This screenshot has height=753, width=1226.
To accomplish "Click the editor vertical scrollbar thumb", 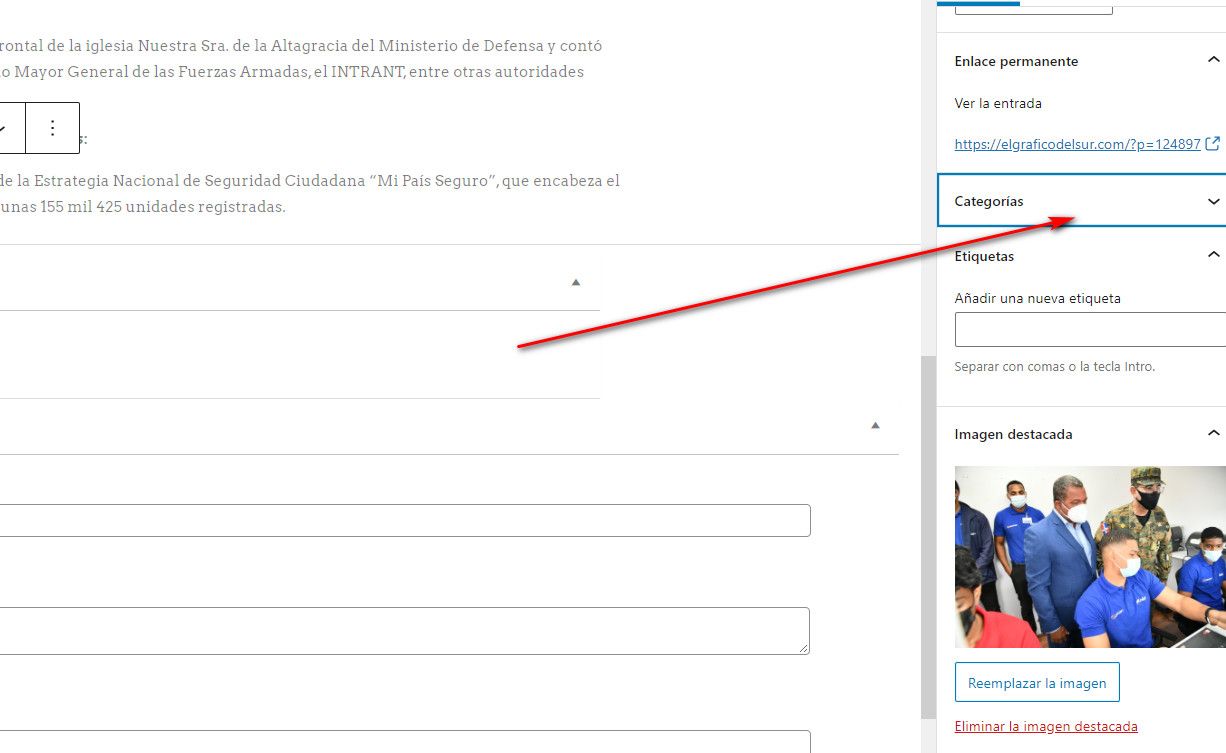I will pyautogui.click(x=928, y=535).
